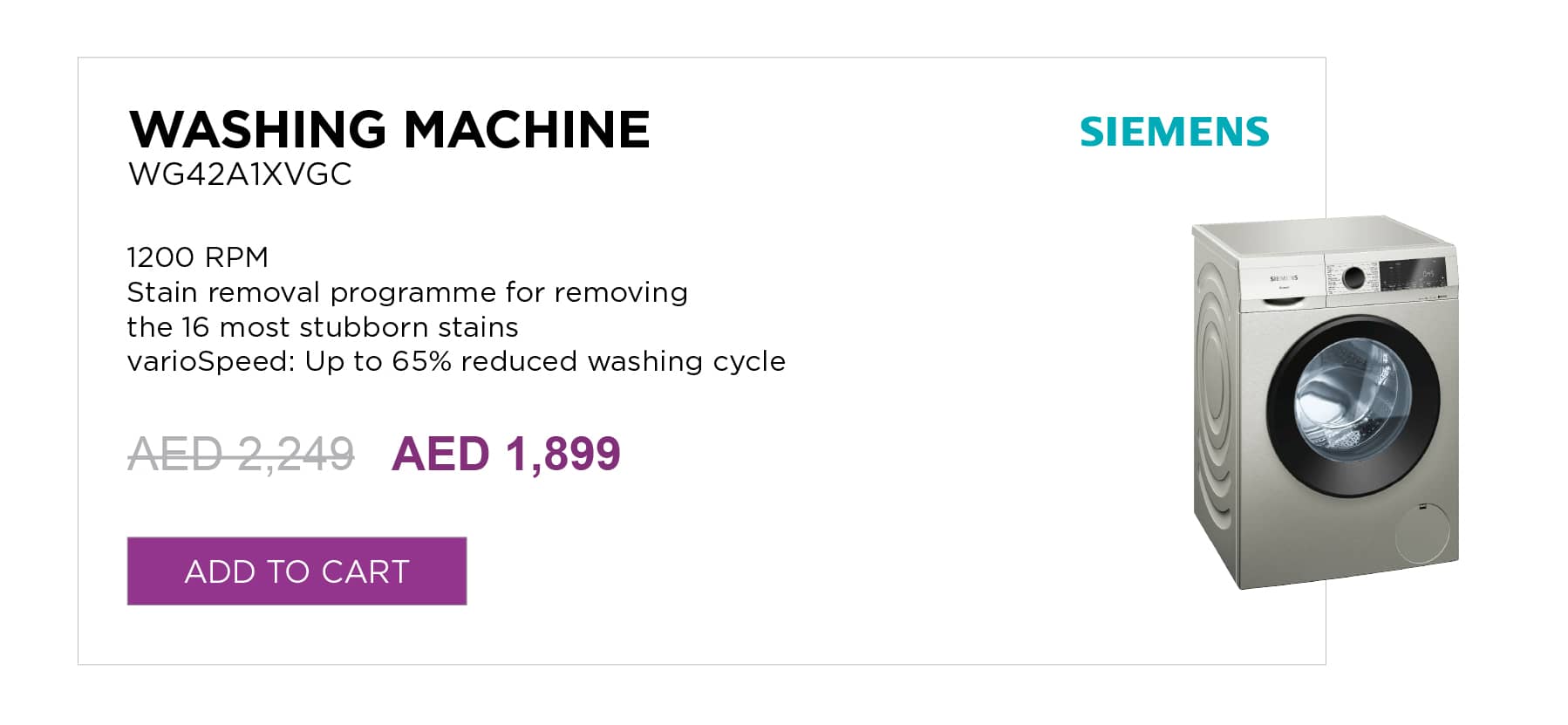Click the small Siemens label on washer front
This screenshot has width=1568, height=725.
[1283, 277]
